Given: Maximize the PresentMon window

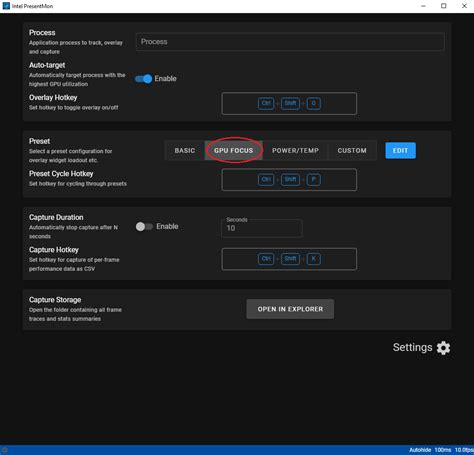Looking at the screenshot, I should (x=444, y=6).
